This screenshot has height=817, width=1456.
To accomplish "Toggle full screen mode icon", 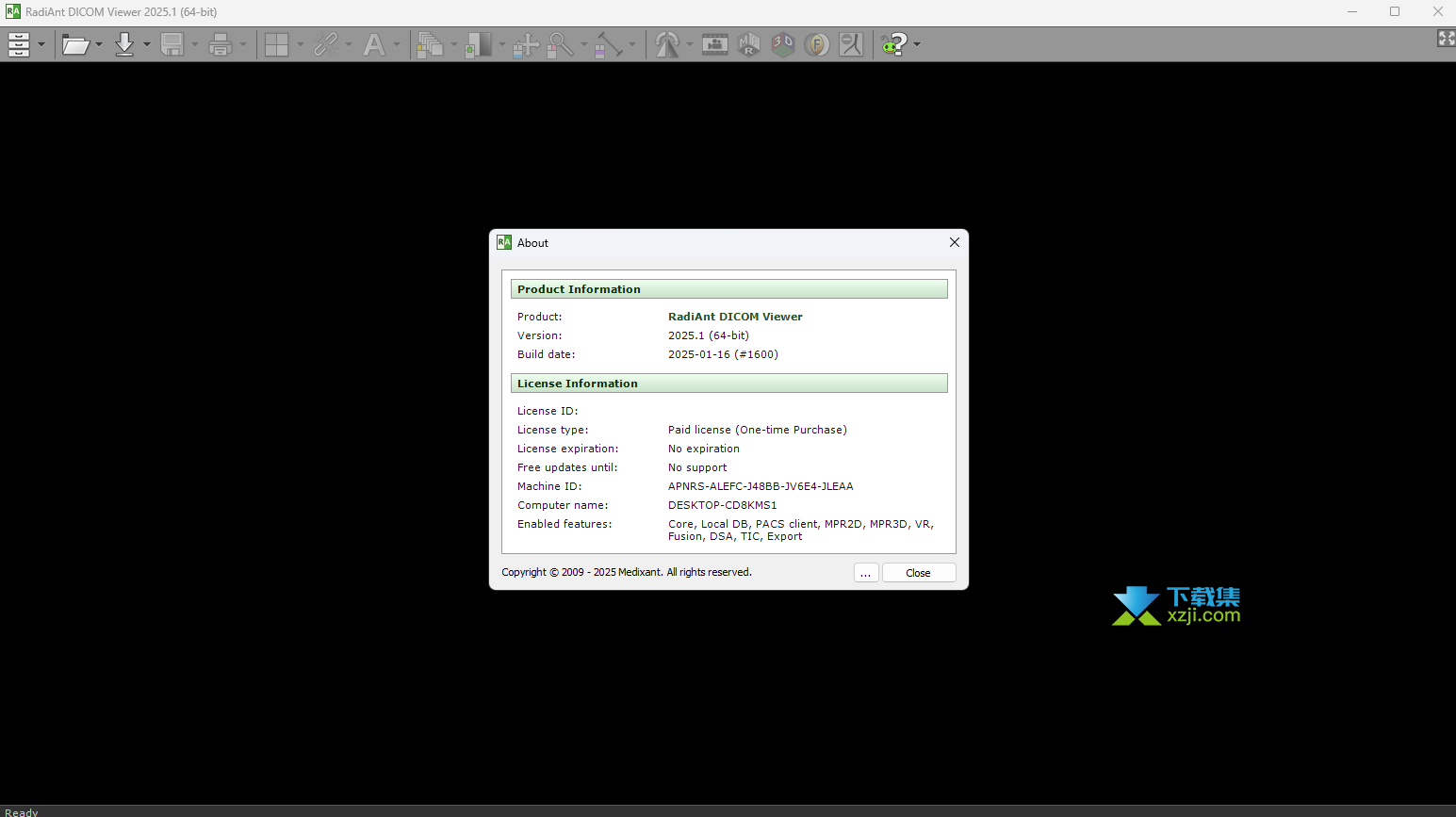I will (x=1446, y=38).
